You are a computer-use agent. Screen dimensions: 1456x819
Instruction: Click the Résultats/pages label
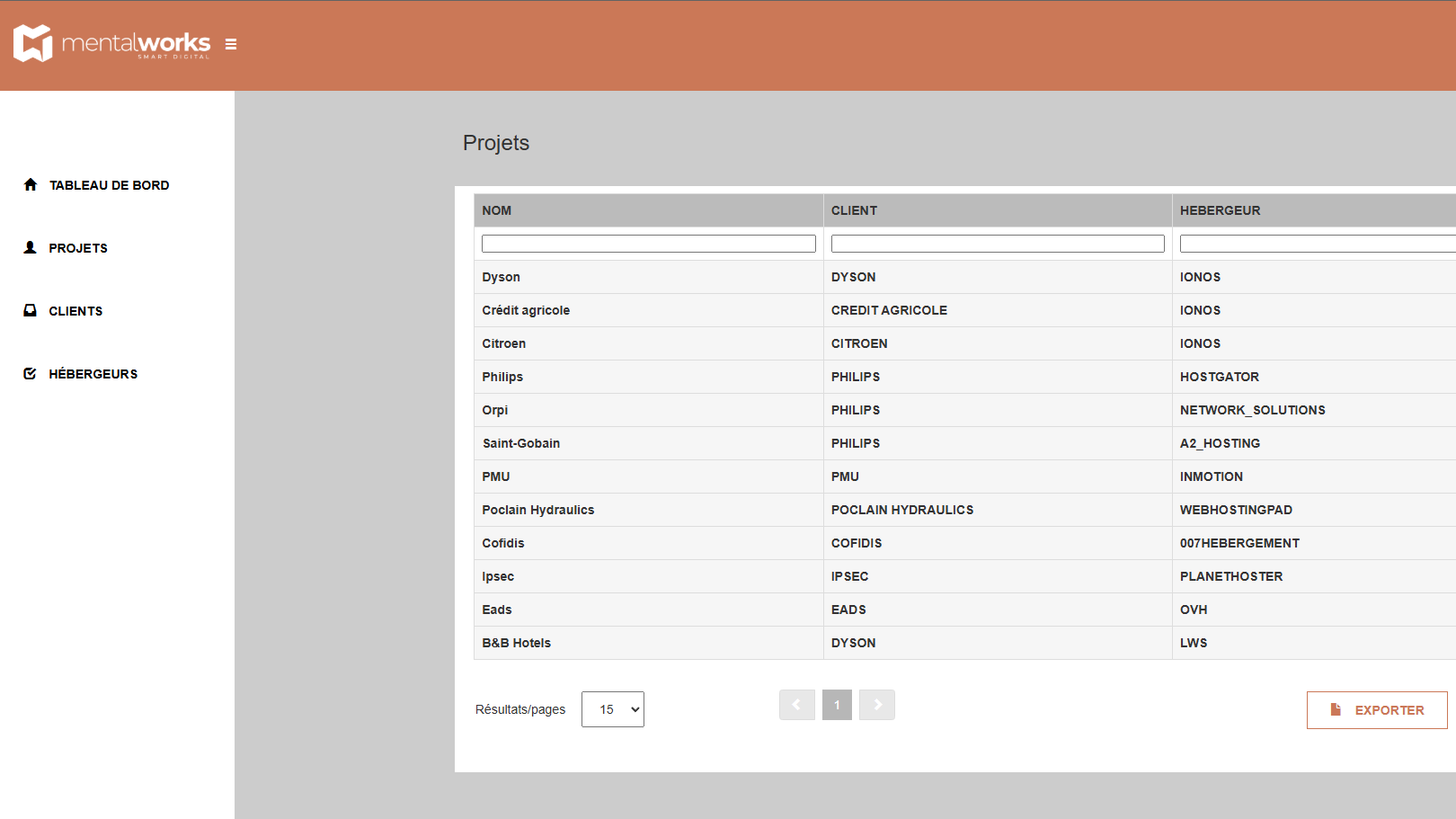pos(520,709)
